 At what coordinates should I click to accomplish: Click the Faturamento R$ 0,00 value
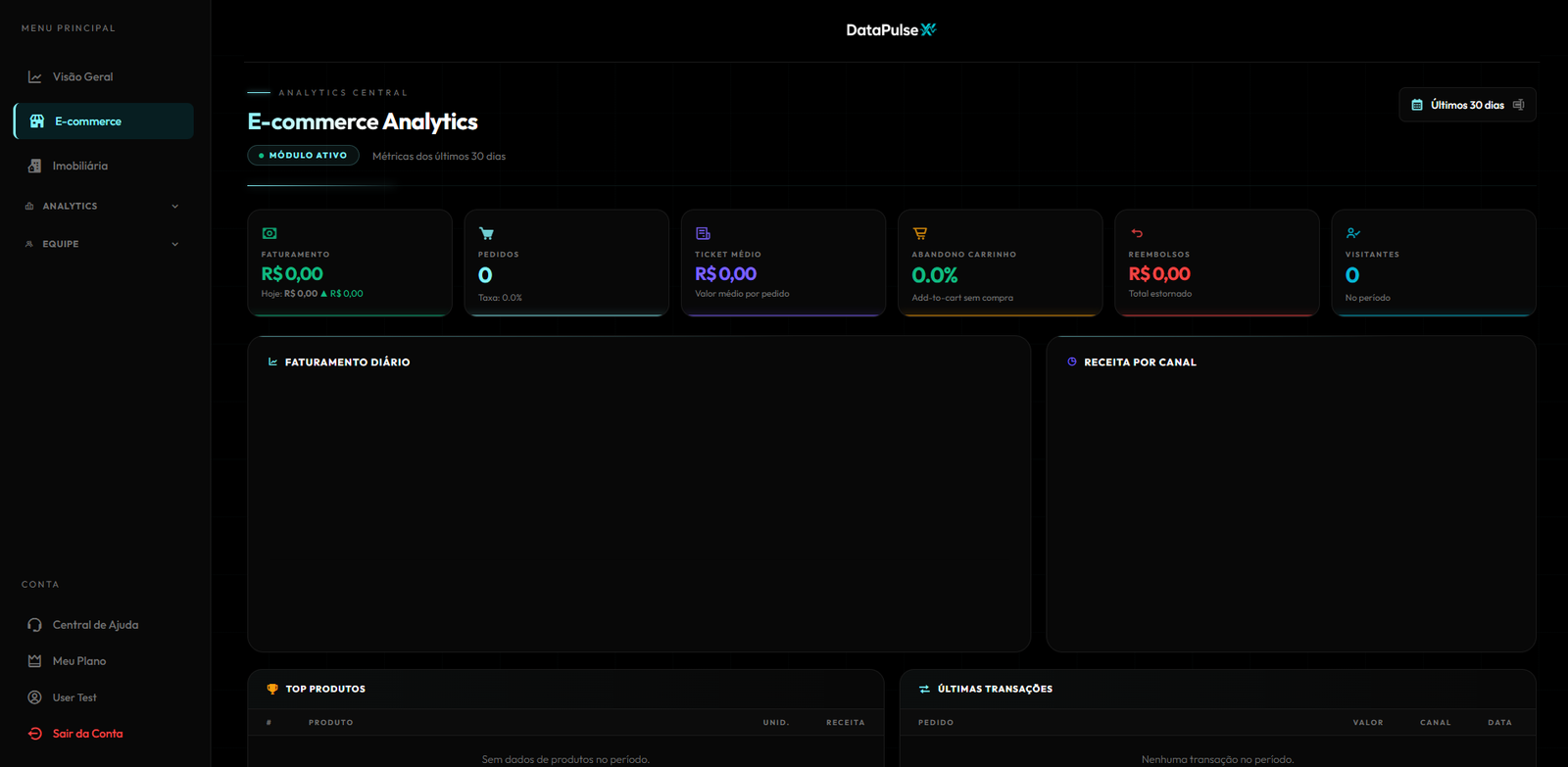(x=292, y=274)
